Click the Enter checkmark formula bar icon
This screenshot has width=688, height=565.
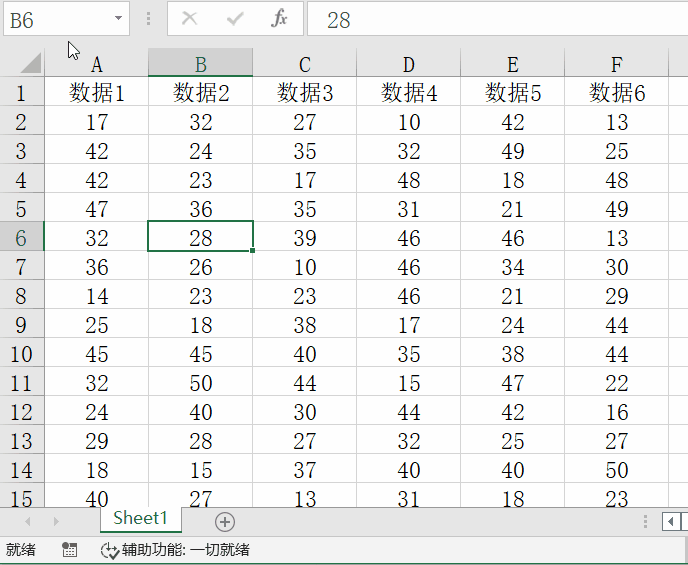tap(235, 19)
